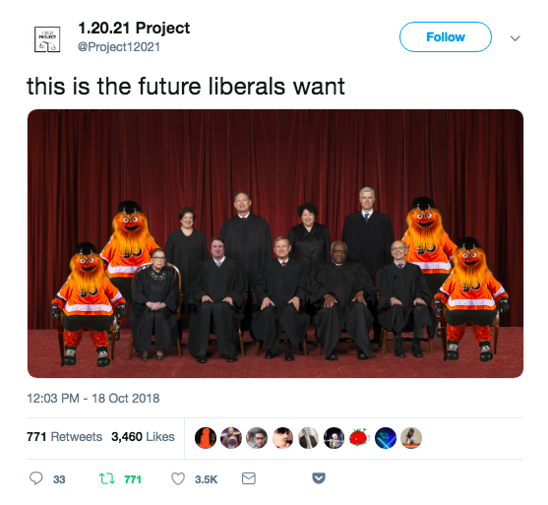
Task: View the list of 3,460 Likes
Action: [143, 437]
